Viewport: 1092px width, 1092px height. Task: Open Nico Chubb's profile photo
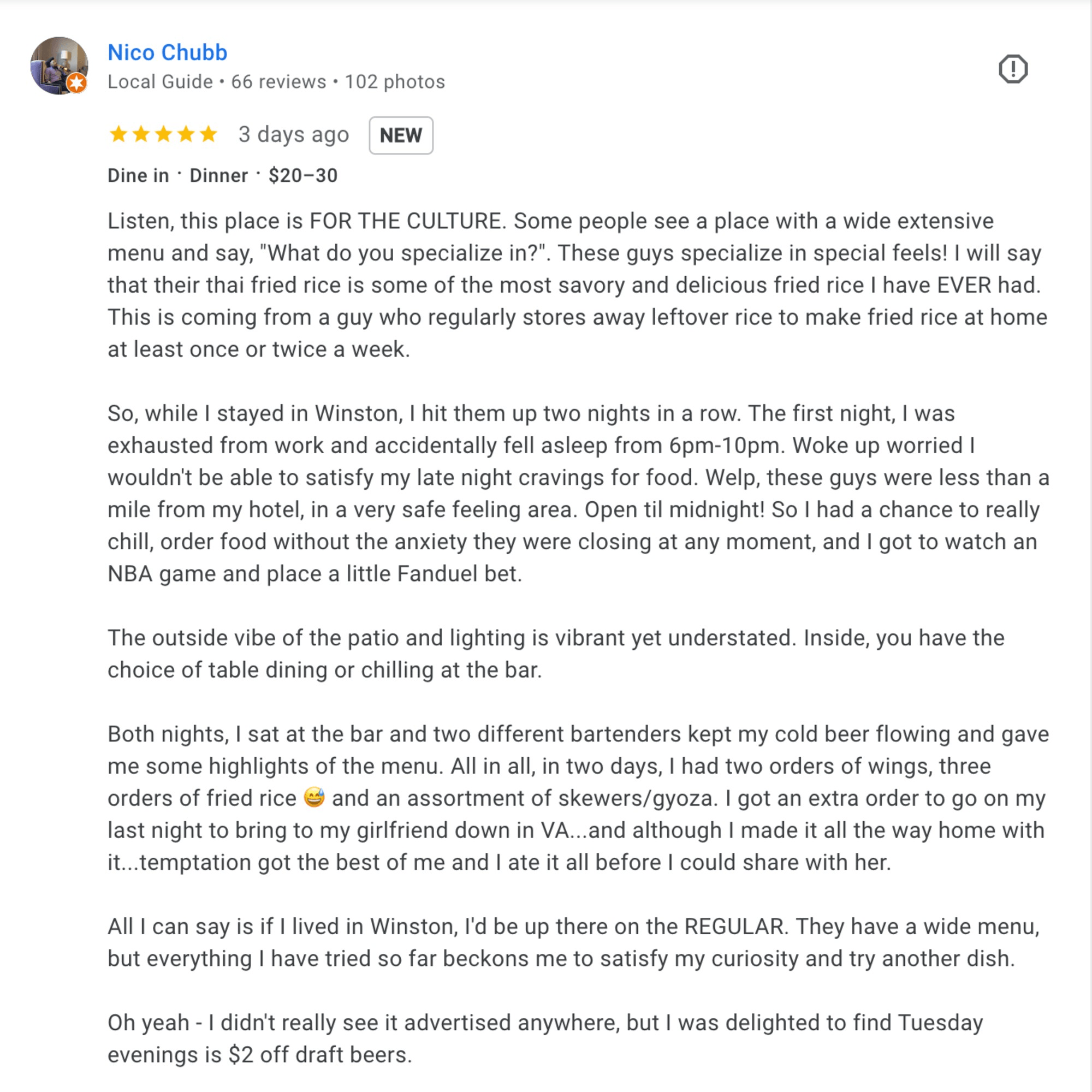[60, 66]
